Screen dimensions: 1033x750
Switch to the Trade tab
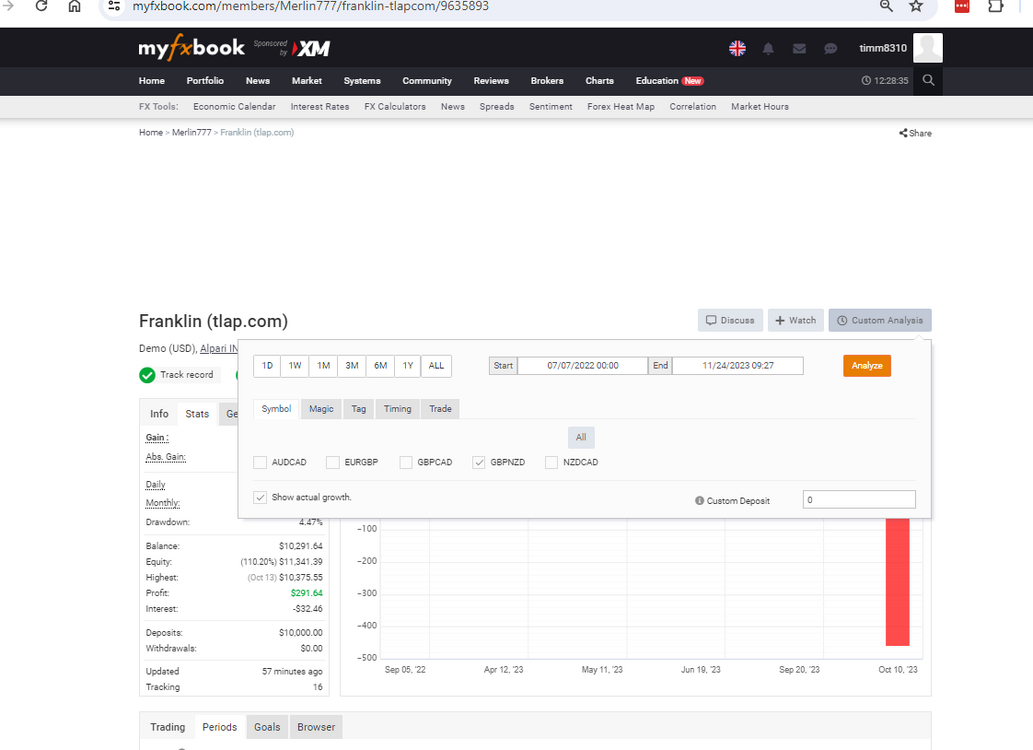click(x=440, y=409)
